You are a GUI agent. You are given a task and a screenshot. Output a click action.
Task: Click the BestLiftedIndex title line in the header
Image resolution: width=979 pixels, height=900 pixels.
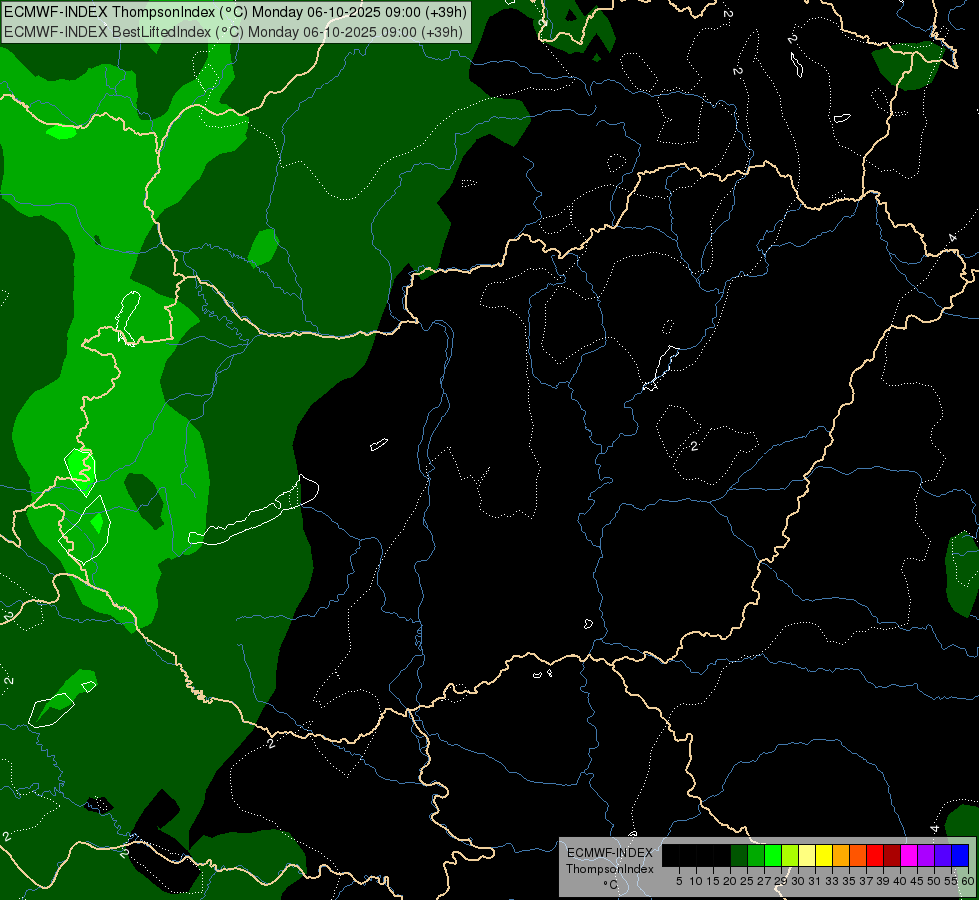[x=234, y=31]
